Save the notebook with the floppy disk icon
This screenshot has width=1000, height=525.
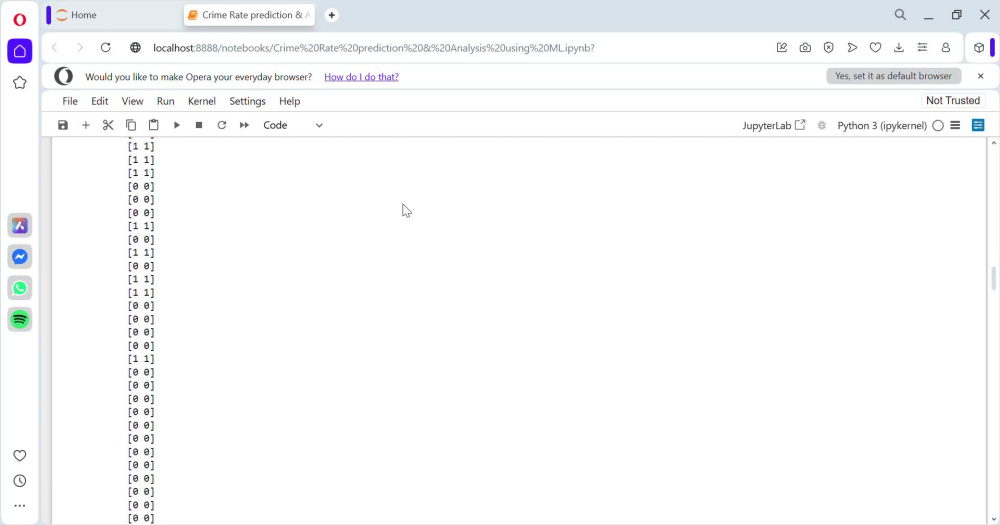(x=62, y=125)
